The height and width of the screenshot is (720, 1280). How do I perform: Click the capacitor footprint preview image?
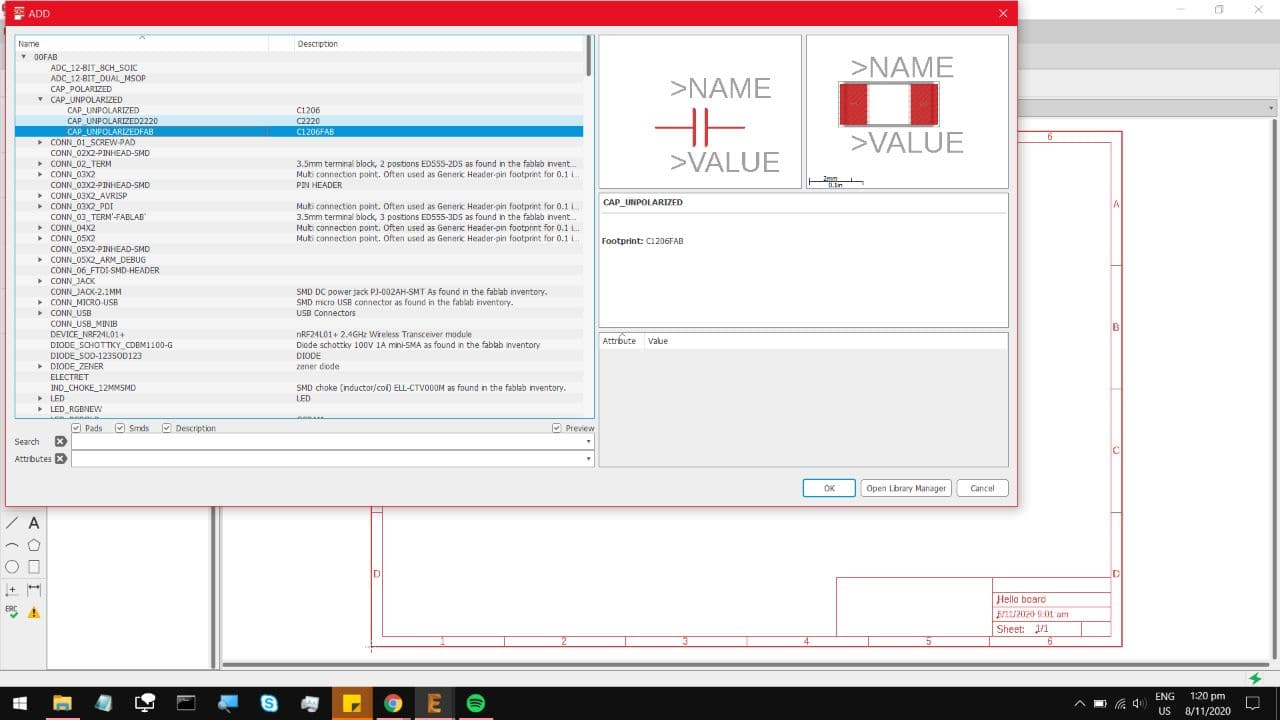point(906,111)
